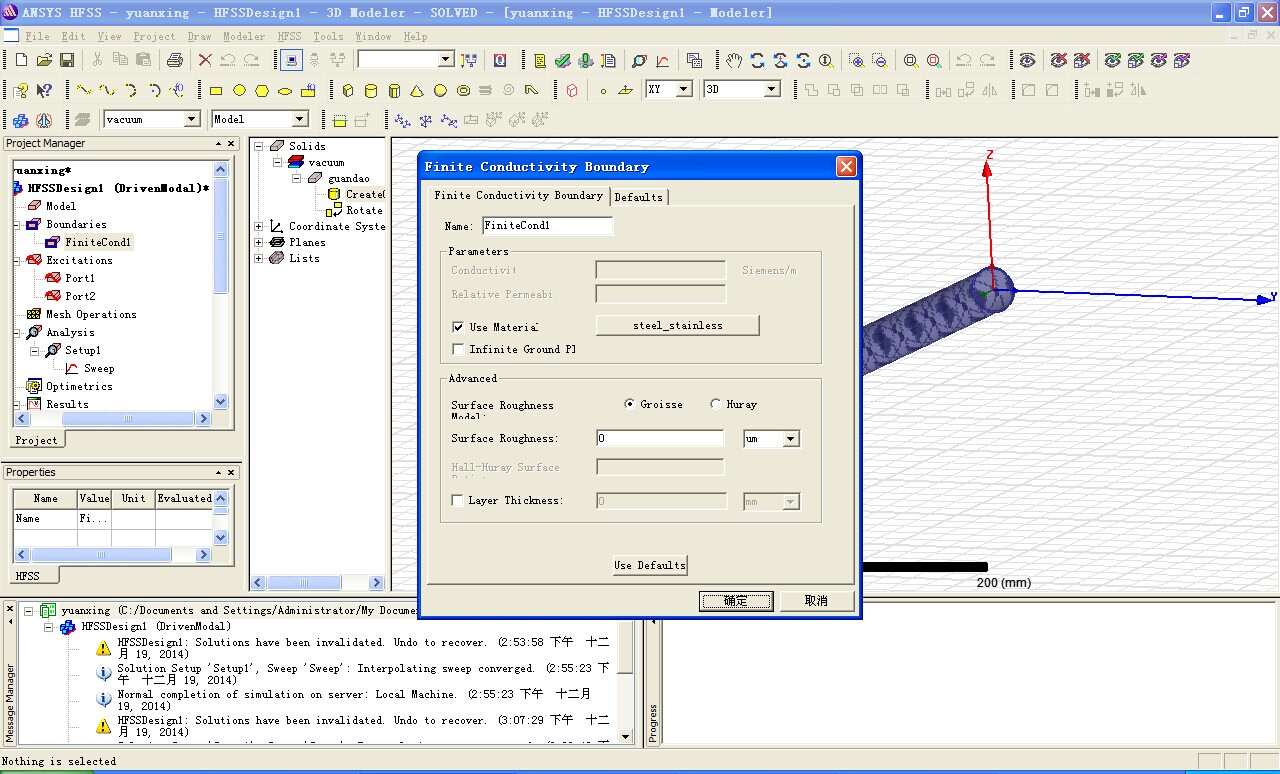Select the Draw Cylinder tool

[x=371, y=90]
